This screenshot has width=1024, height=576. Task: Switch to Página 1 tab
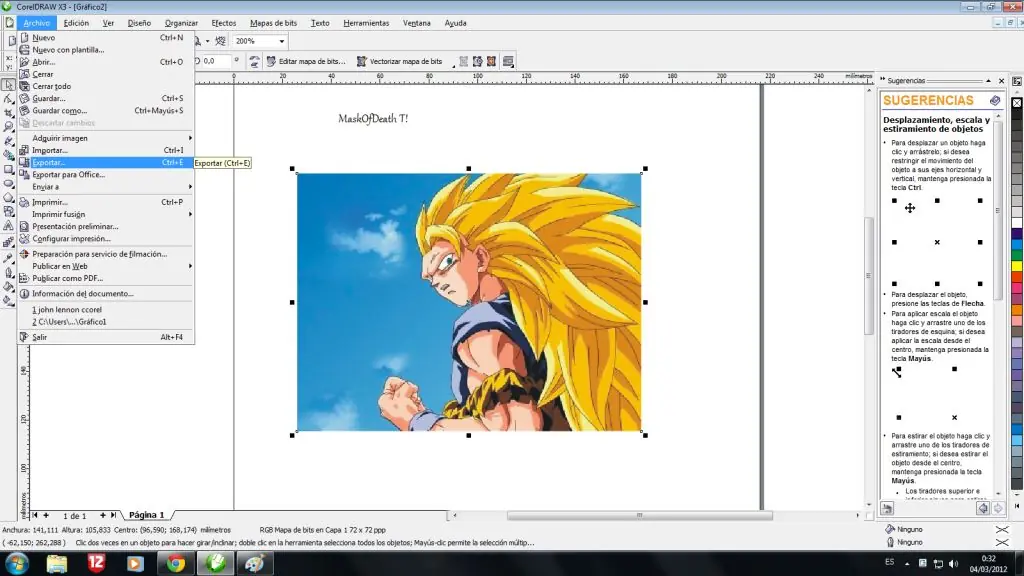[146, 514]
